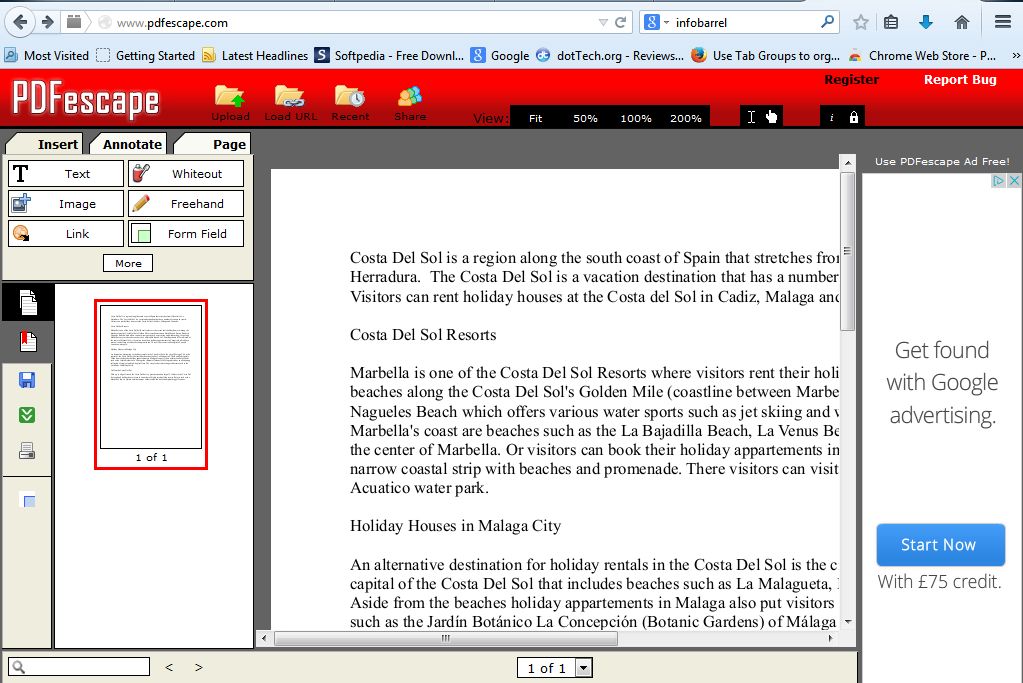Open the Load URL icon
This screenshot has height=683, width=1023.
coord(289,98)
